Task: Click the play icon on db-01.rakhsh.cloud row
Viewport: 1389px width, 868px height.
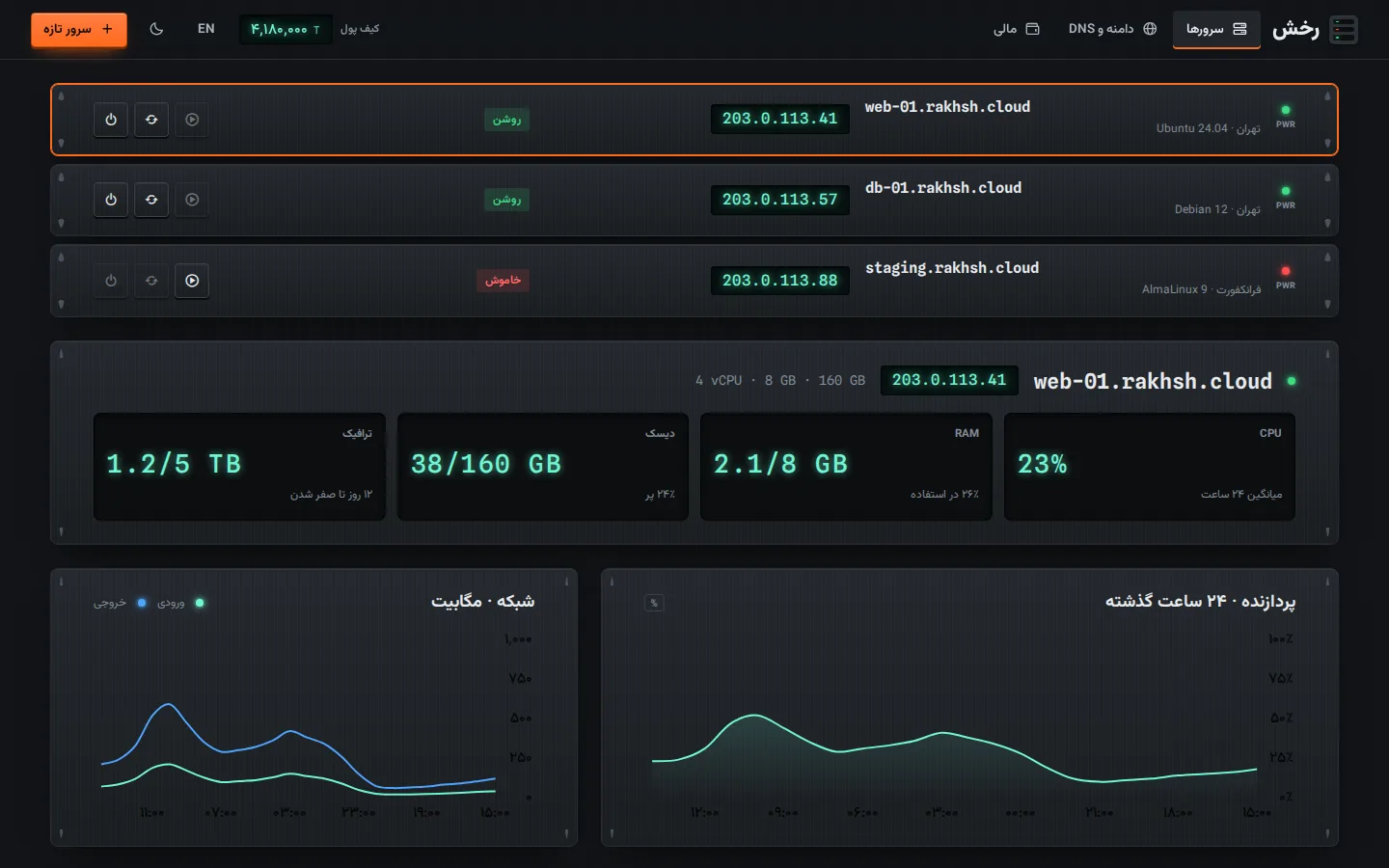Action: pos(192,200)
